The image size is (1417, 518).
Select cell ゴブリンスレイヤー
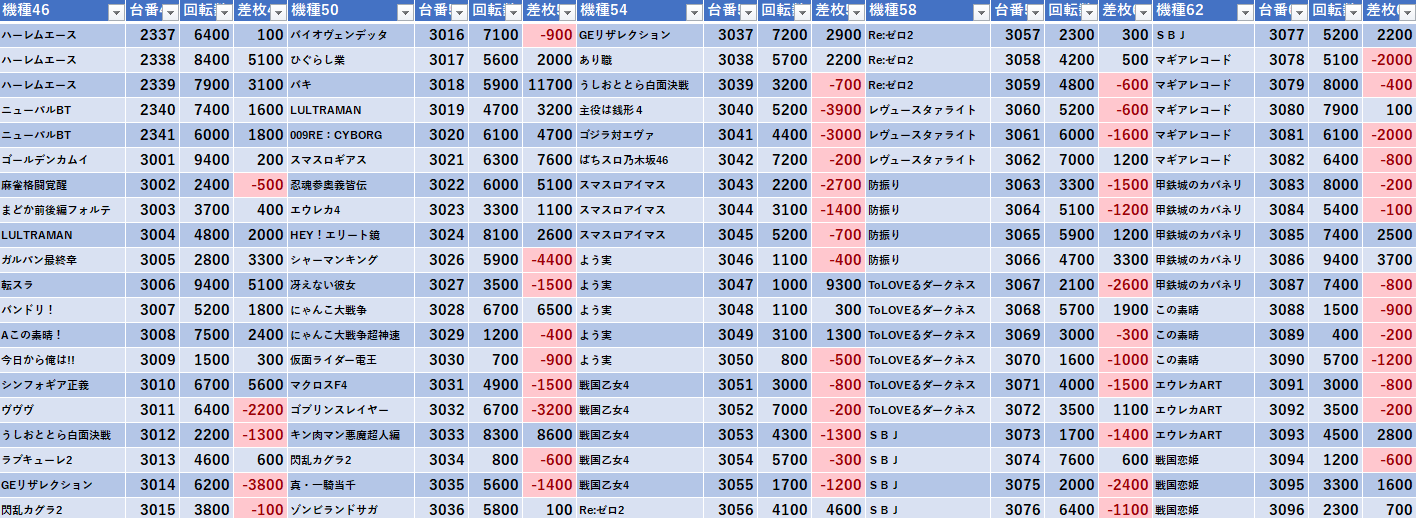click(352, 410)
